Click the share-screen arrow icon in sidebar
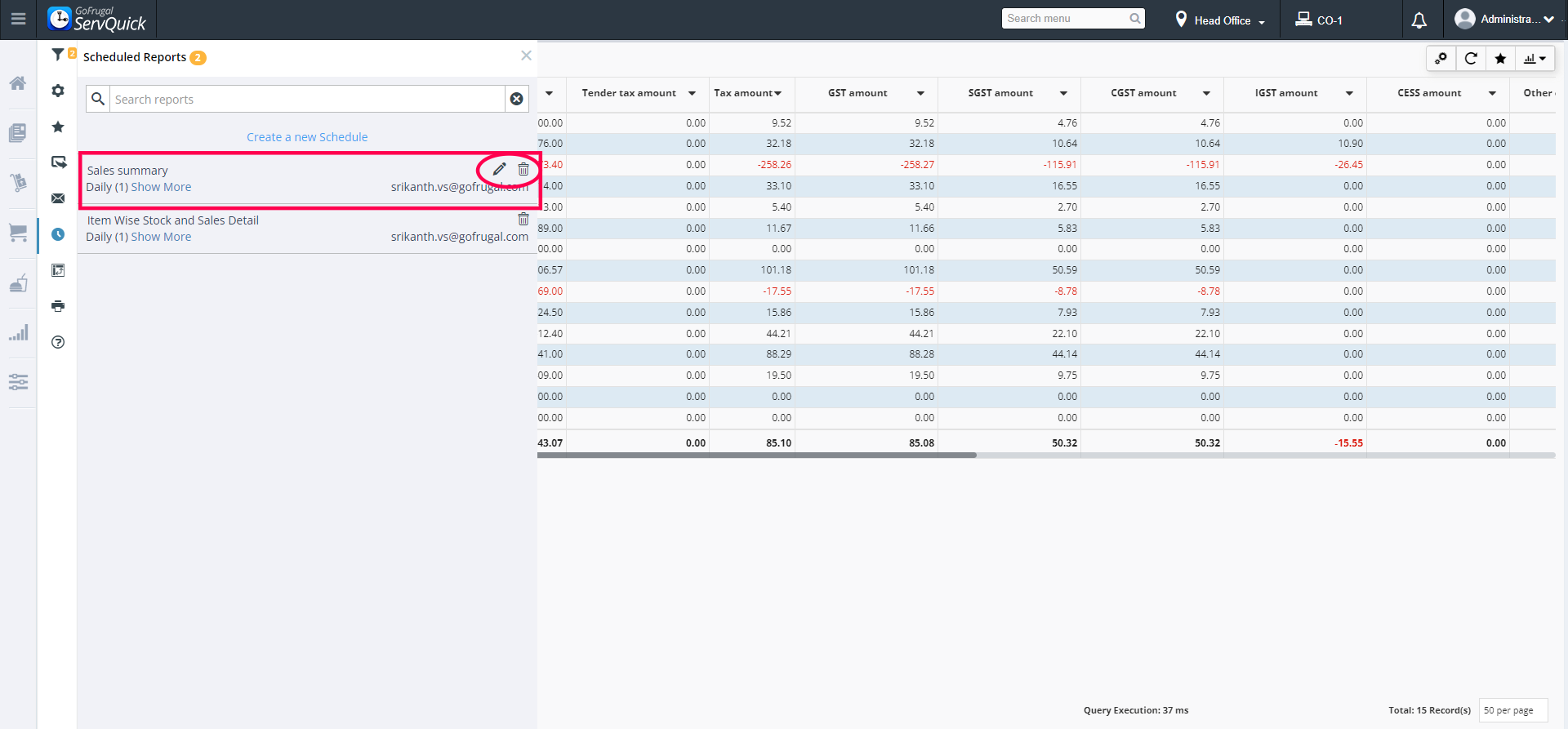Viewport: 1568px width, 729px height. pos(58,162)
